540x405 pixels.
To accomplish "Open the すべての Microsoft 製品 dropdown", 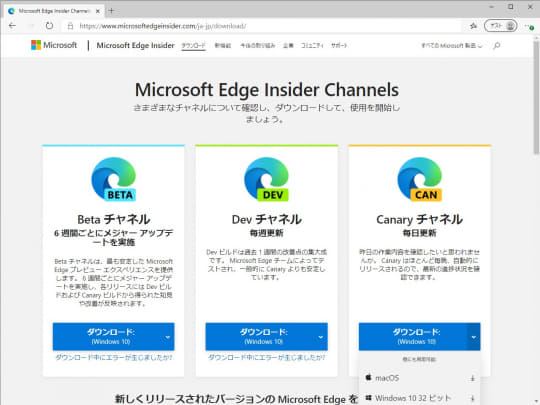I will point(451,45).
